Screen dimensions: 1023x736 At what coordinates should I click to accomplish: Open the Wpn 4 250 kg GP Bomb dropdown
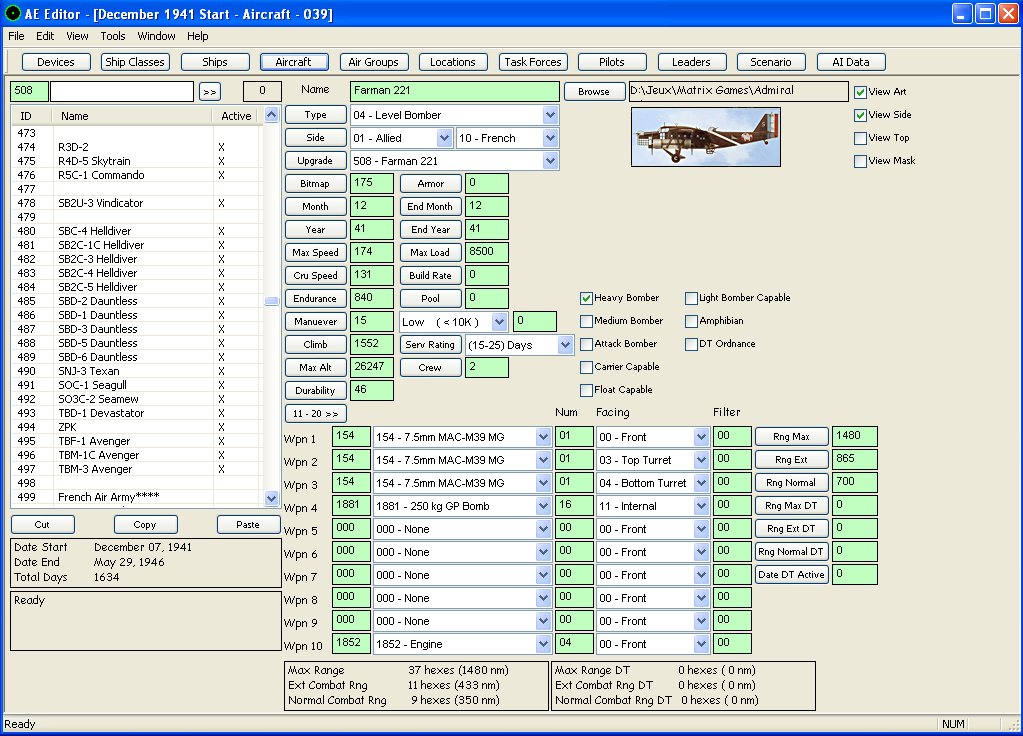pyautogui.click(x=543, y=506)
